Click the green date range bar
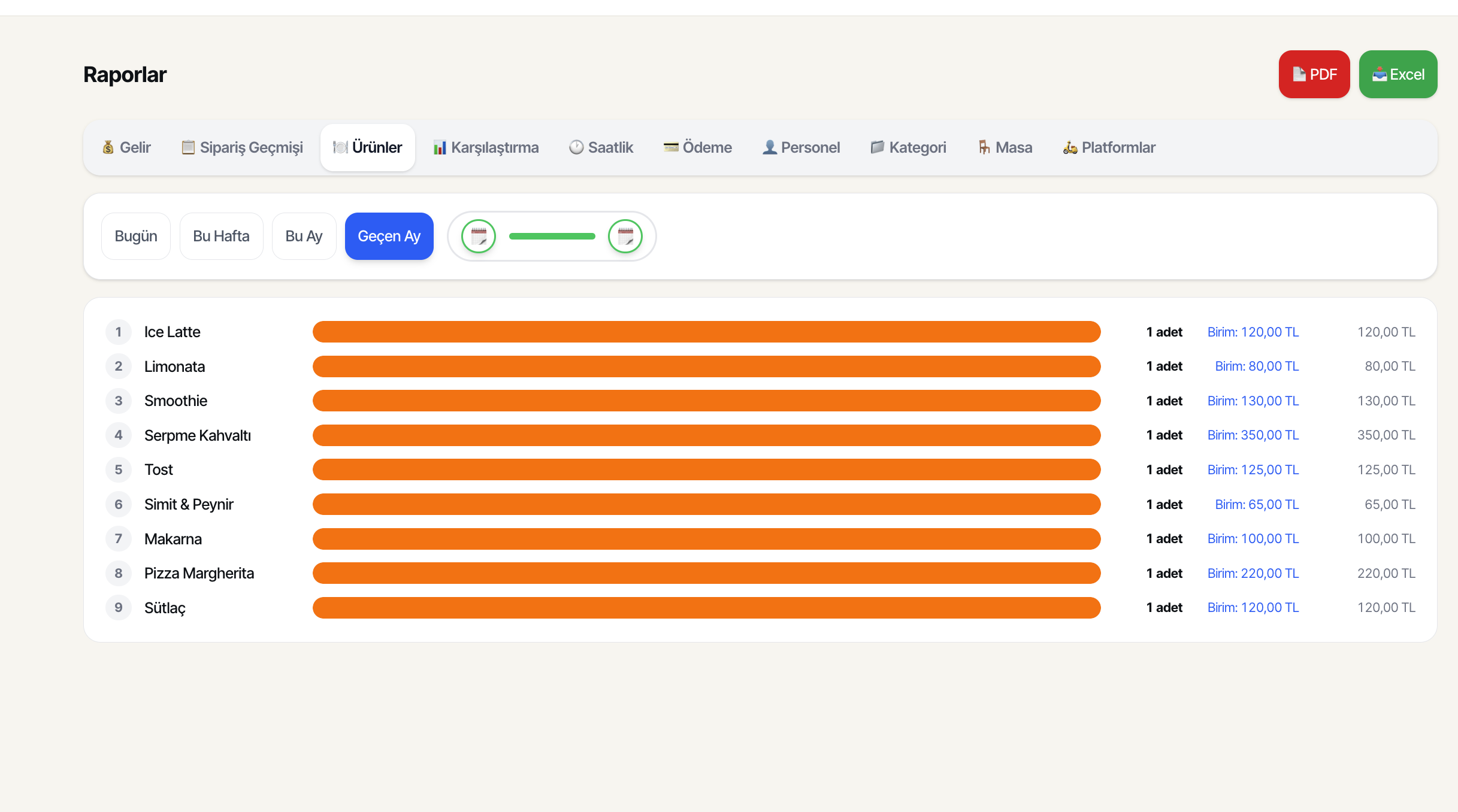Screen dimensions: 1458x812 pos(552,236)
